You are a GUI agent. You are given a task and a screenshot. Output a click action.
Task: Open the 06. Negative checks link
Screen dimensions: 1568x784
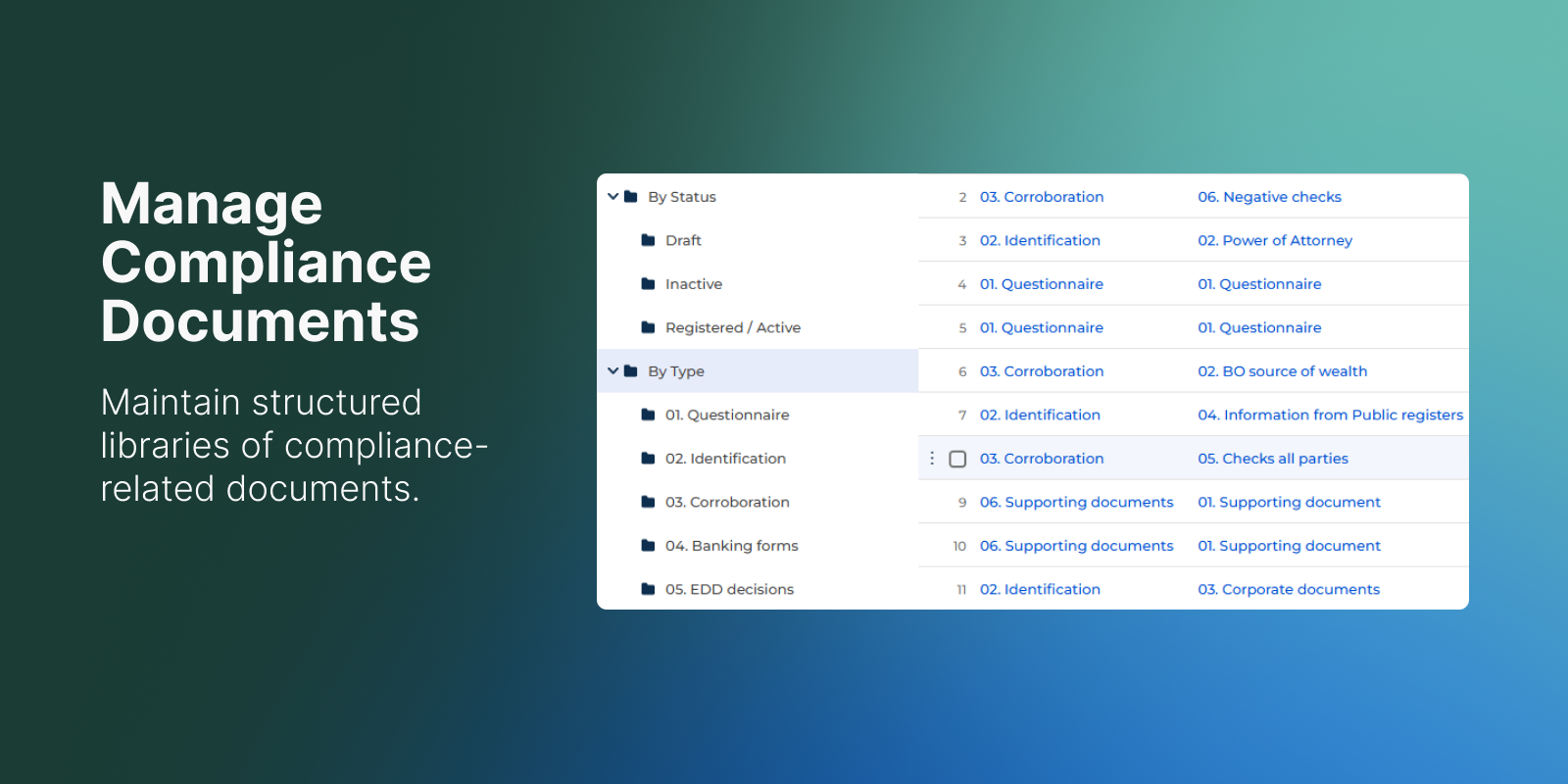tap(1269, 197)
